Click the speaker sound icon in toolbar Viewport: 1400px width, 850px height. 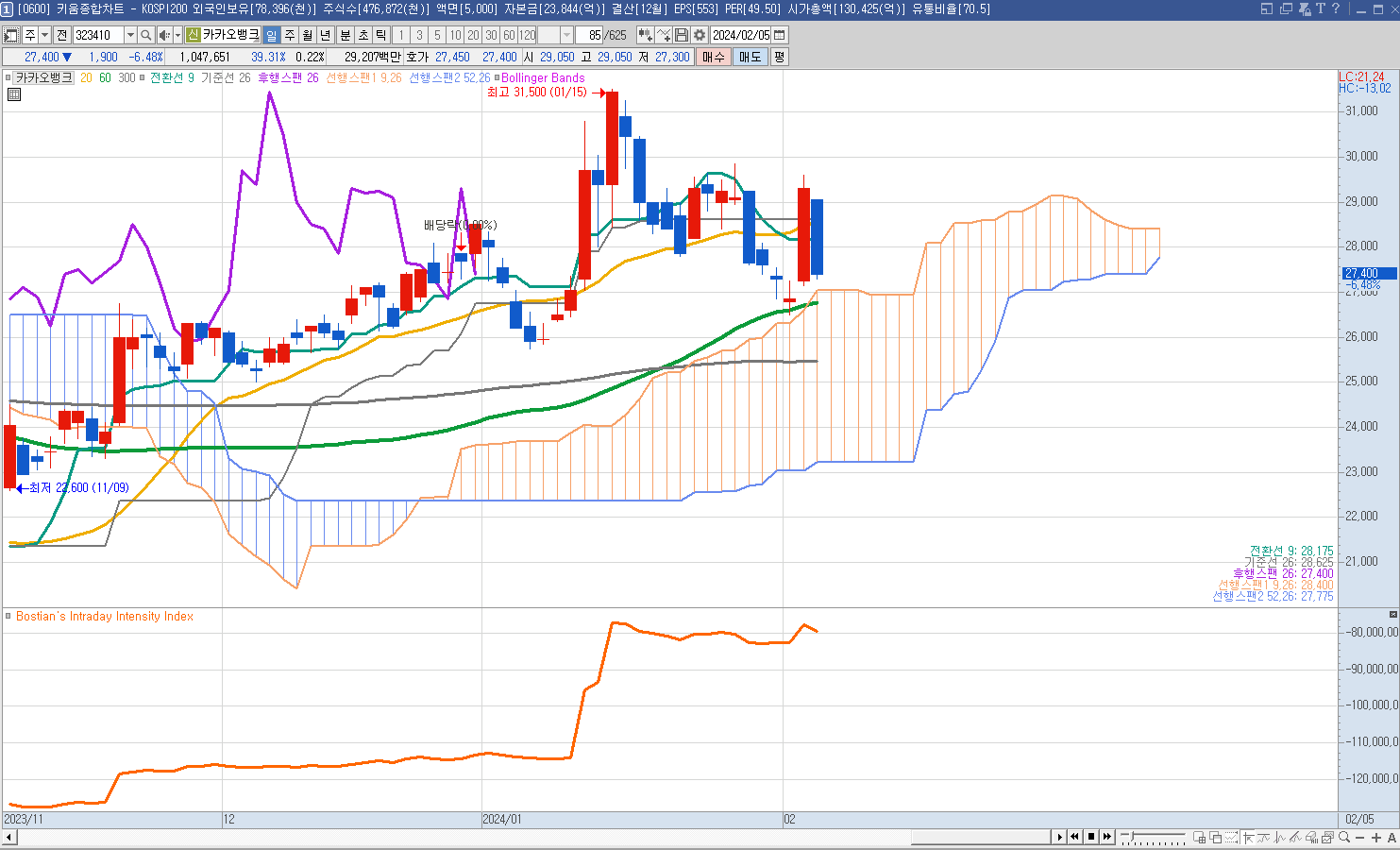point(164,35)
